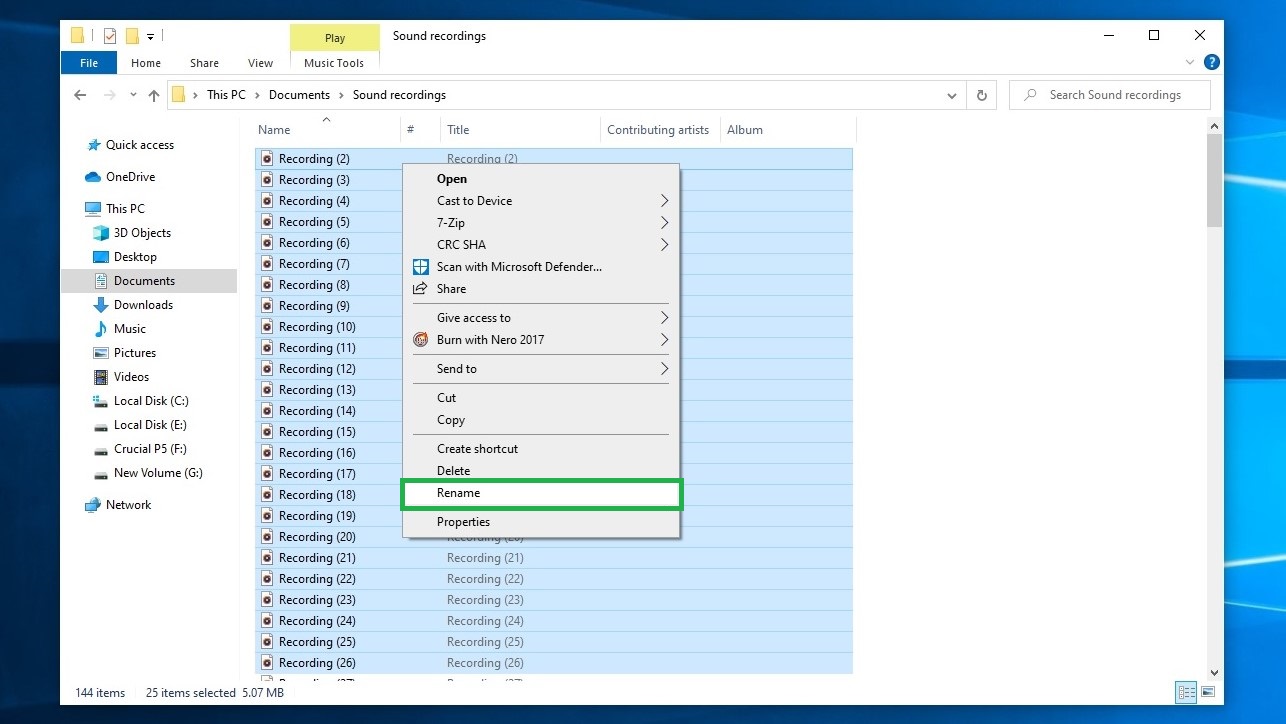Select Documents in the navigation pane
The height and width of the screenshot is (724, 1286).
(150, 281)
